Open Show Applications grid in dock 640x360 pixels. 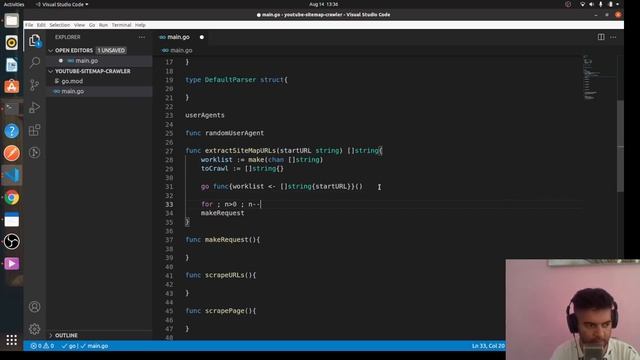pos(11,340)
